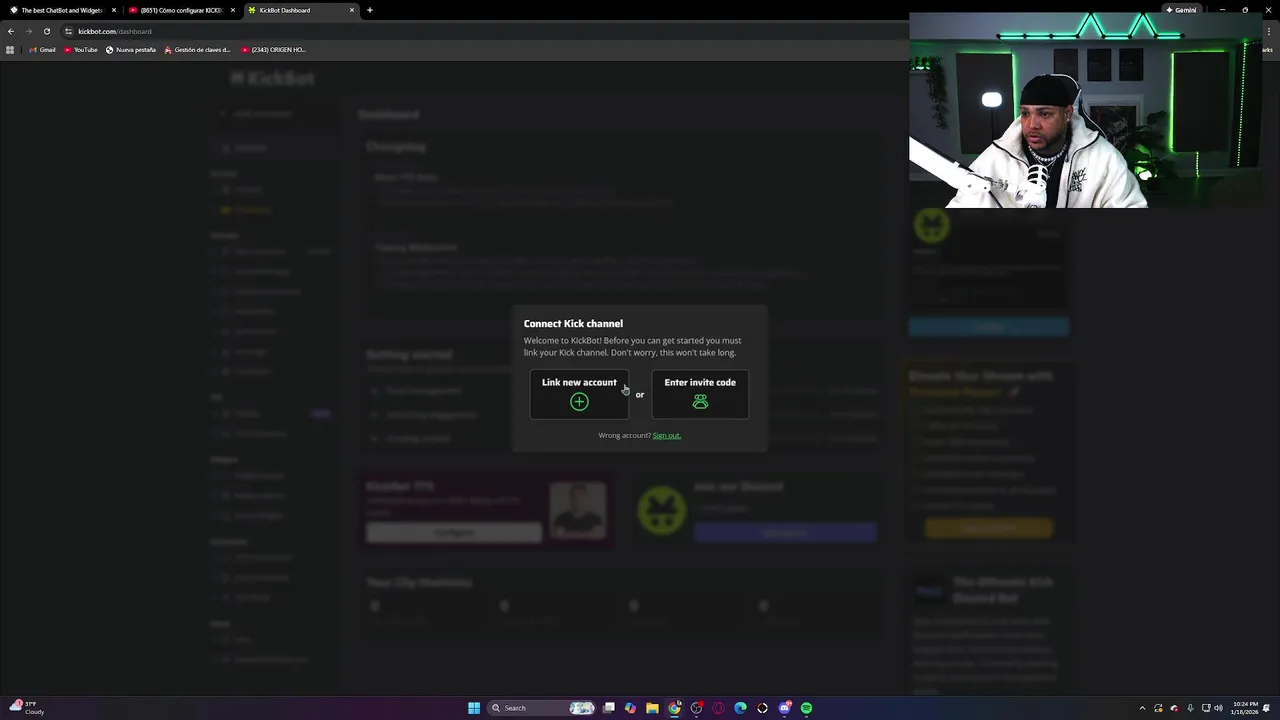The width and height of the screenshot is (1280, 720).
Task: Close the KickBot Dashboard tab
Action: coord(352,10)
